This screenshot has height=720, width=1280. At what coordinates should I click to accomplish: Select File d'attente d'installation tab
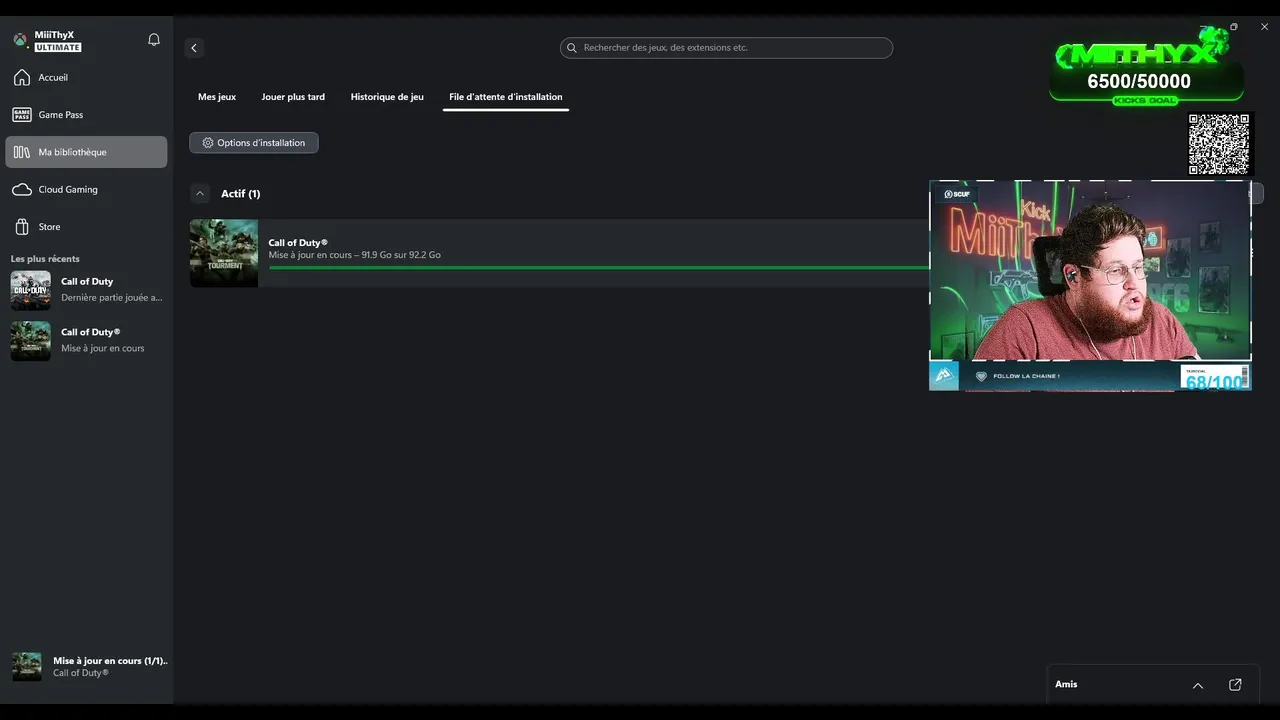[506, 97]
